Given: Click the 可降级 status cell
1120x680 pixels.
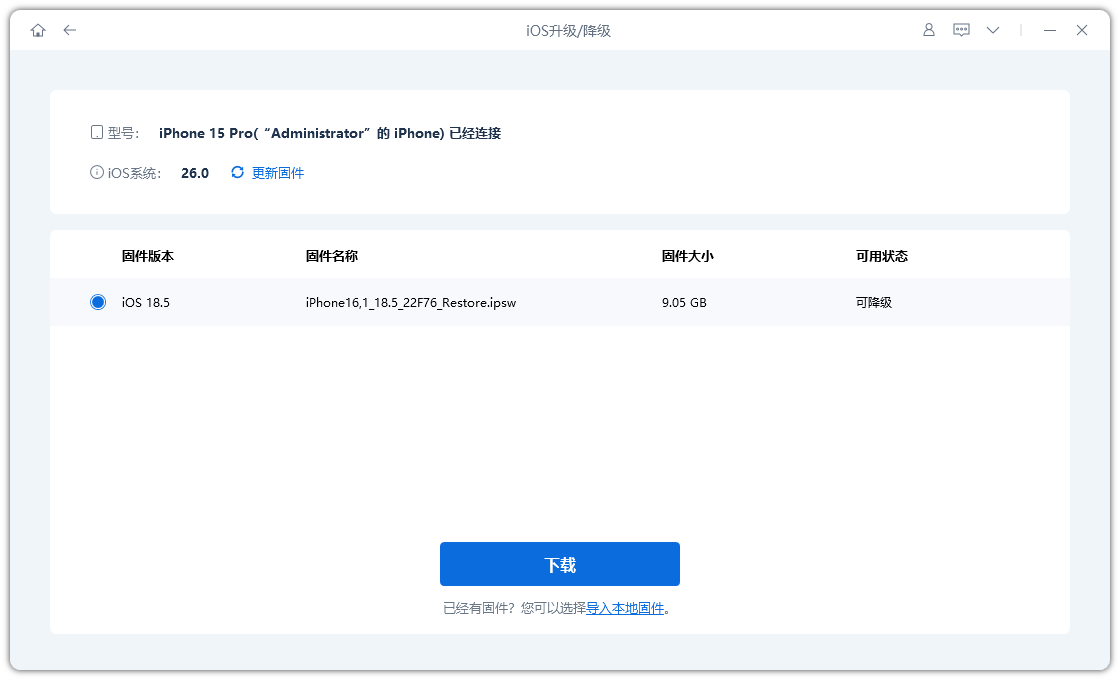Looking at the screenshot, I should (x=874, y=302).
